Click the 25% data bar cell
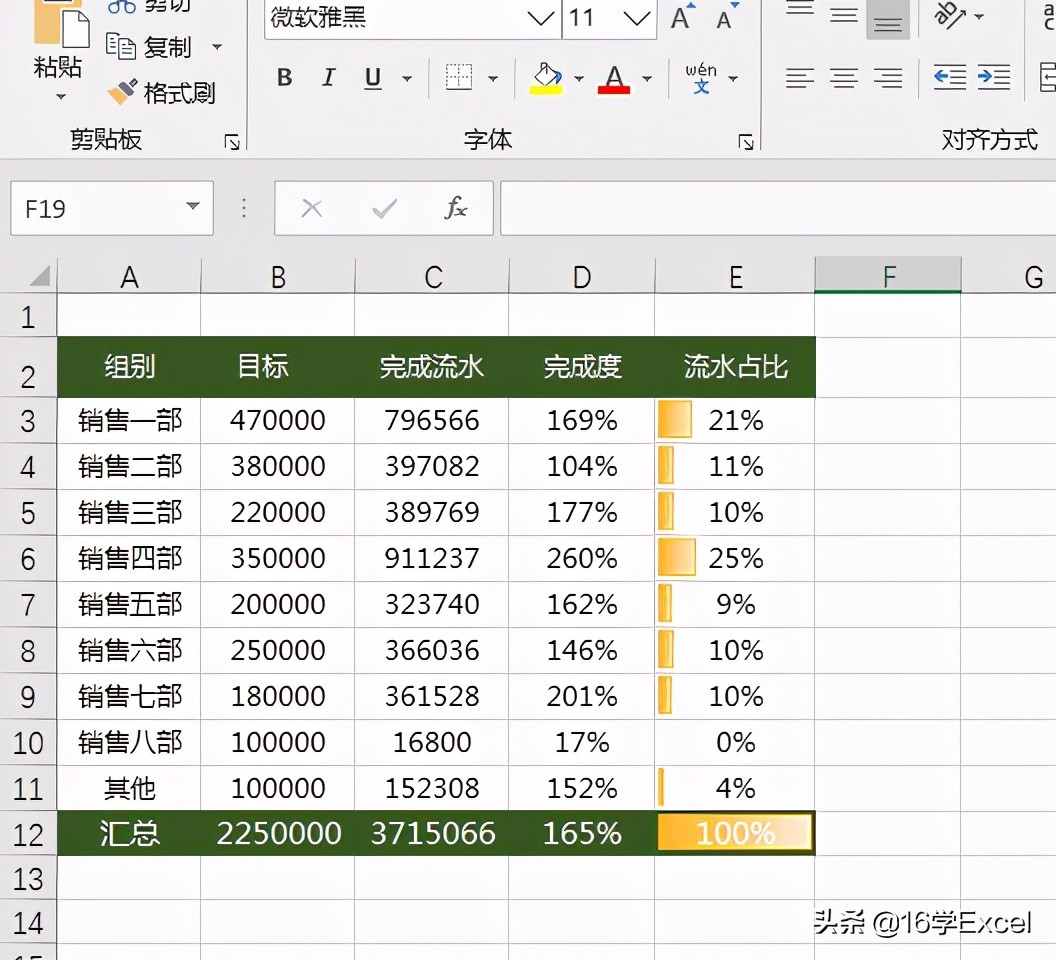The height and width of the screenshot is (960, 1056). point(735,558)
